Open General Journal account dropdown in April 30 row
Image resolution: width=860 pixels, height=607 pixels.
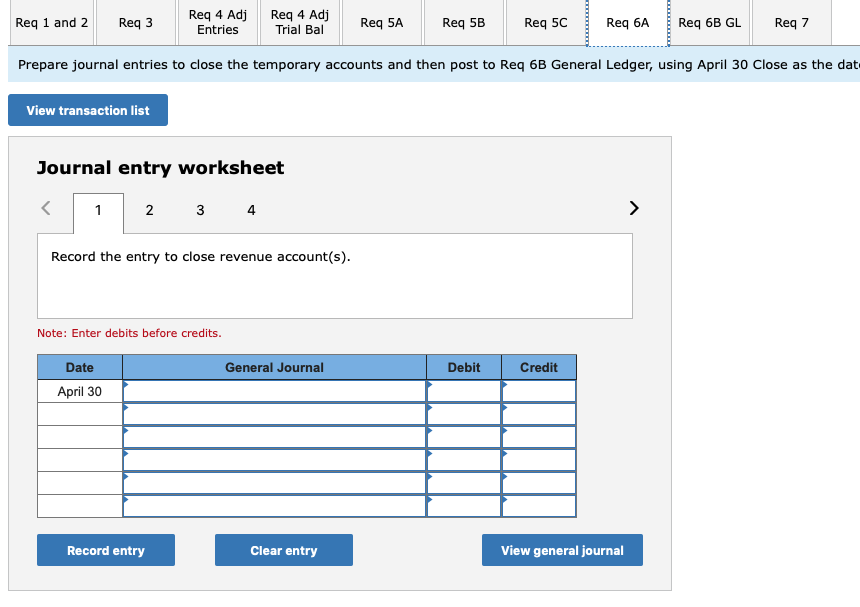(x=274, y=392)
